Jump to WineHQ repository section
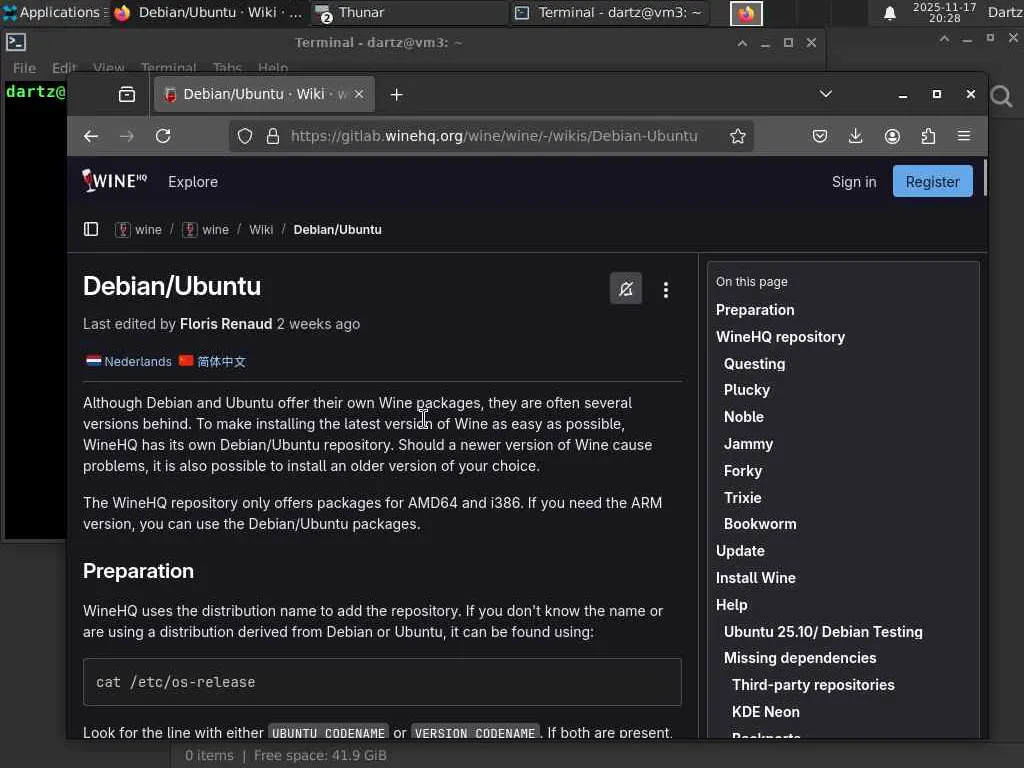Screen dimensions: 1024x768 (780, 337)
